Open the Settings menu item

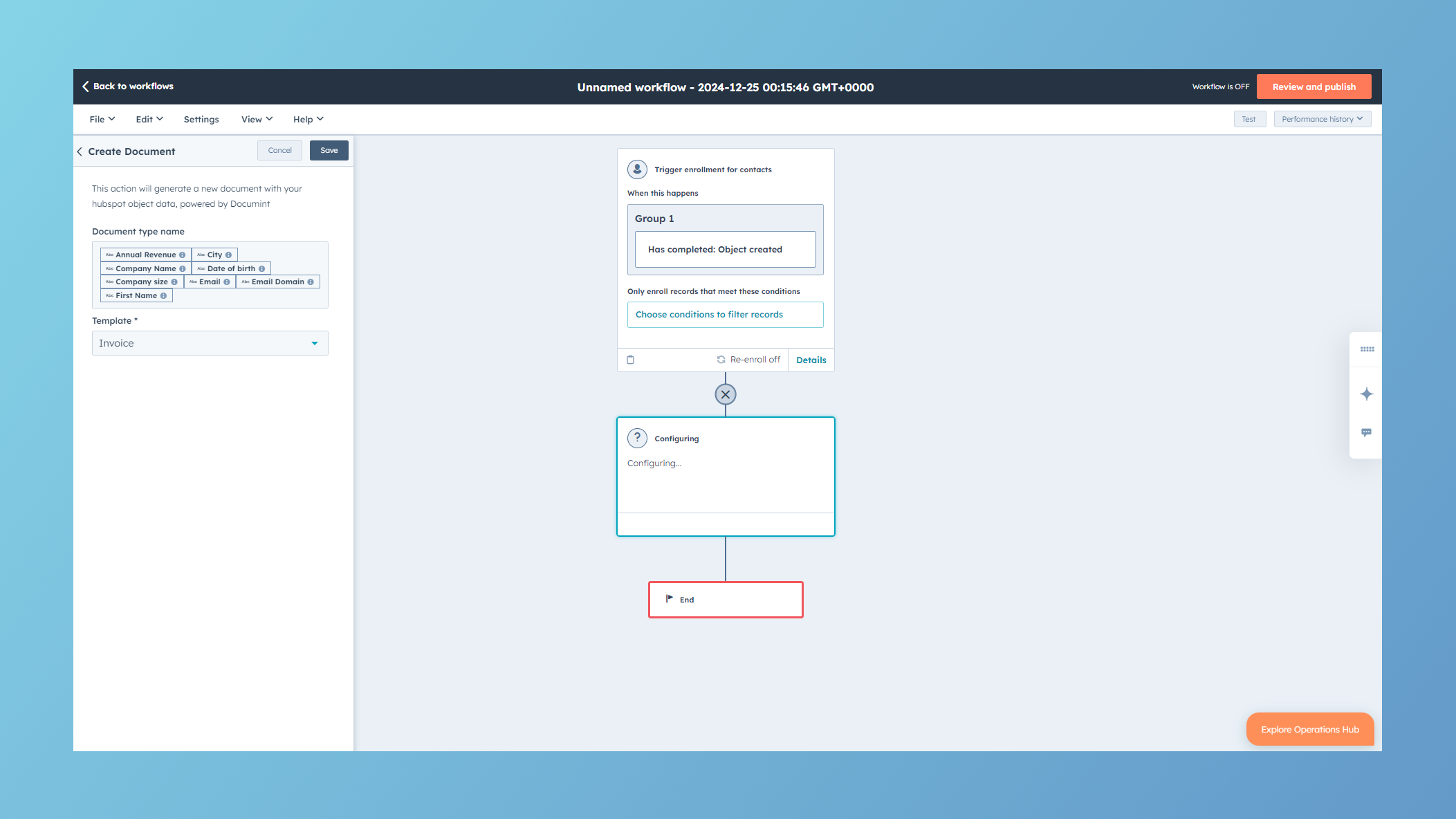[201, 120]
